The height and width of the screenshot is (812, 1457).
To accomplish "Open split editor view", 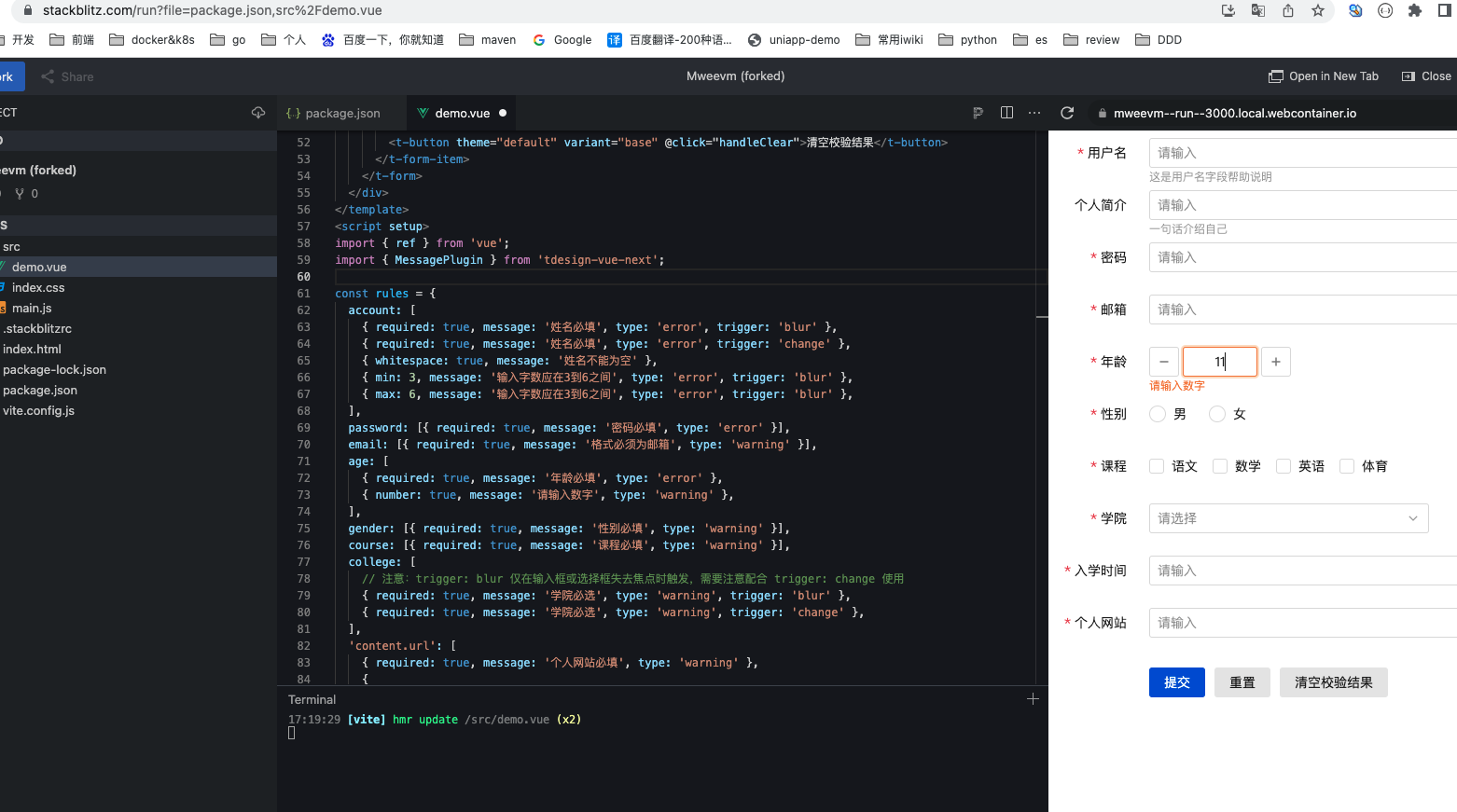I will tap(1006, 112).
